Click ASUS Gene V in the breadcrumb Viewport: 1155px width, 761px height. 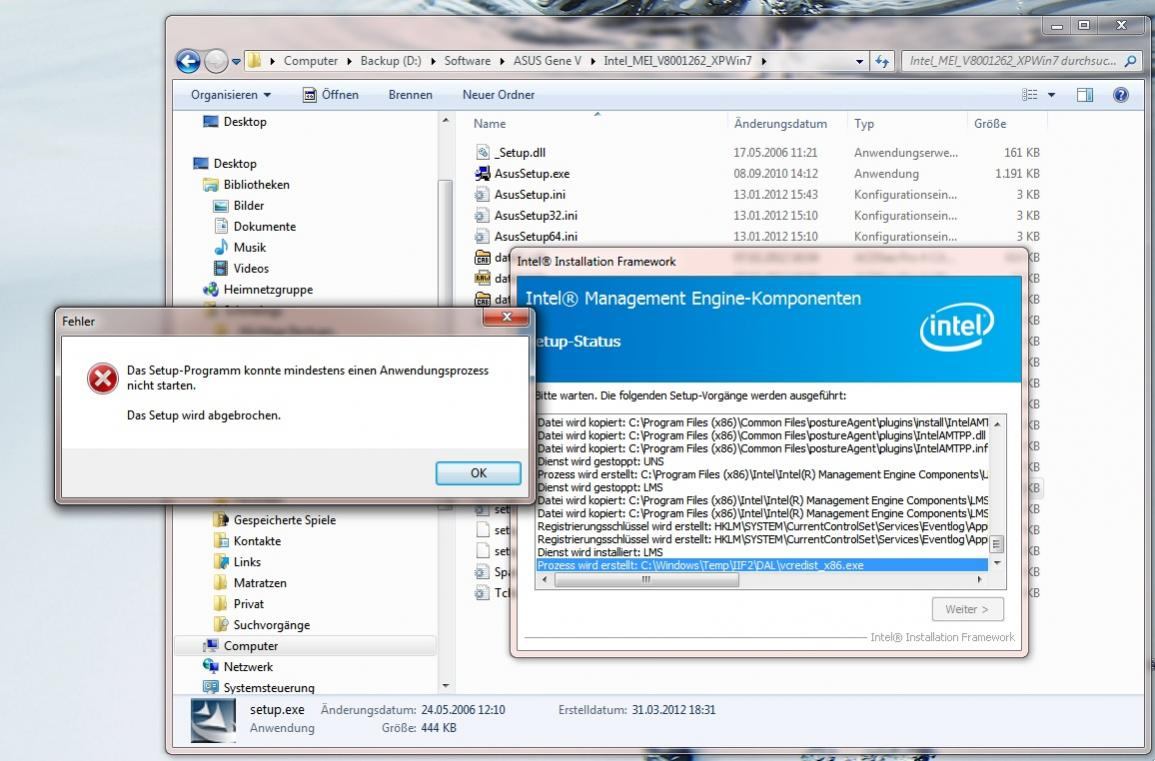(547, 61)
